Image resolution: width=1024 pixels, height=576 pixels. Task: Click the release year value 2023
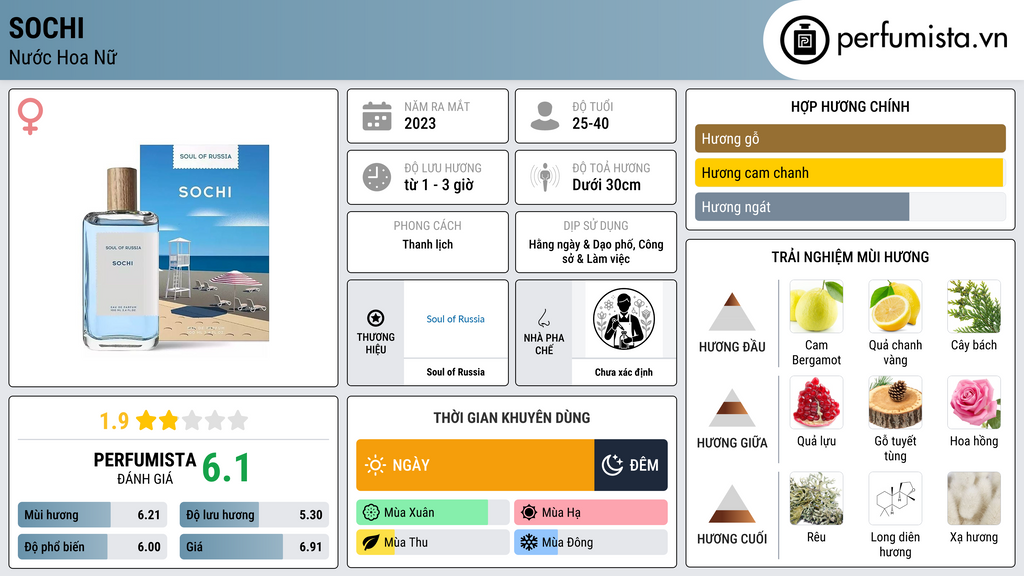[x=420, y=123]
